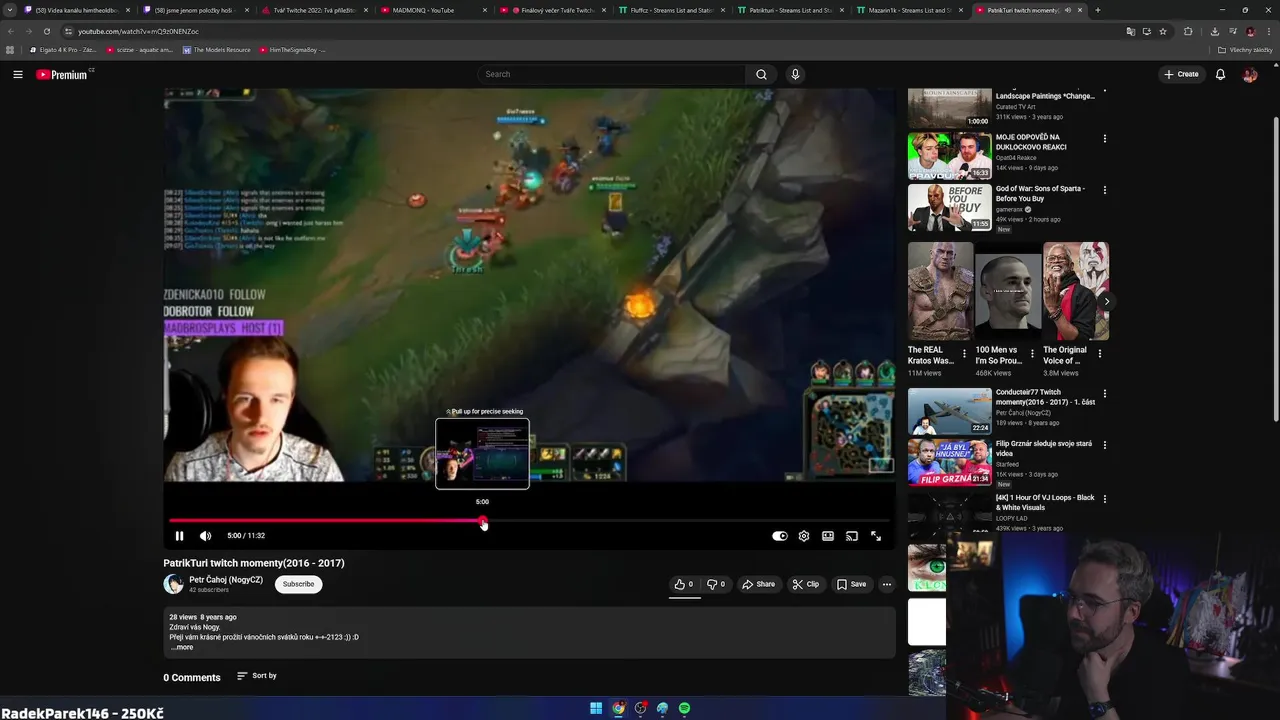Play Conducteir77 Twitch momenty thumbnail
The height and width of the screenshot is (720, 1280).
950,411
